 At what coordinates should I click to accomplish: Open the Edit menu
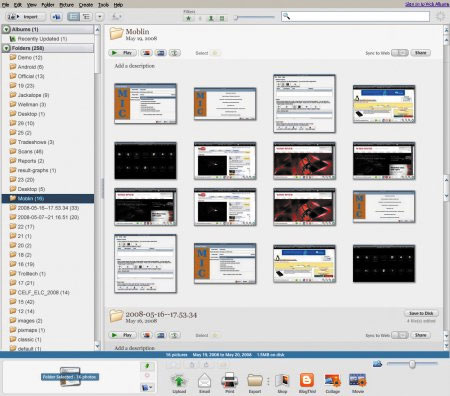(x=18, y=5)
